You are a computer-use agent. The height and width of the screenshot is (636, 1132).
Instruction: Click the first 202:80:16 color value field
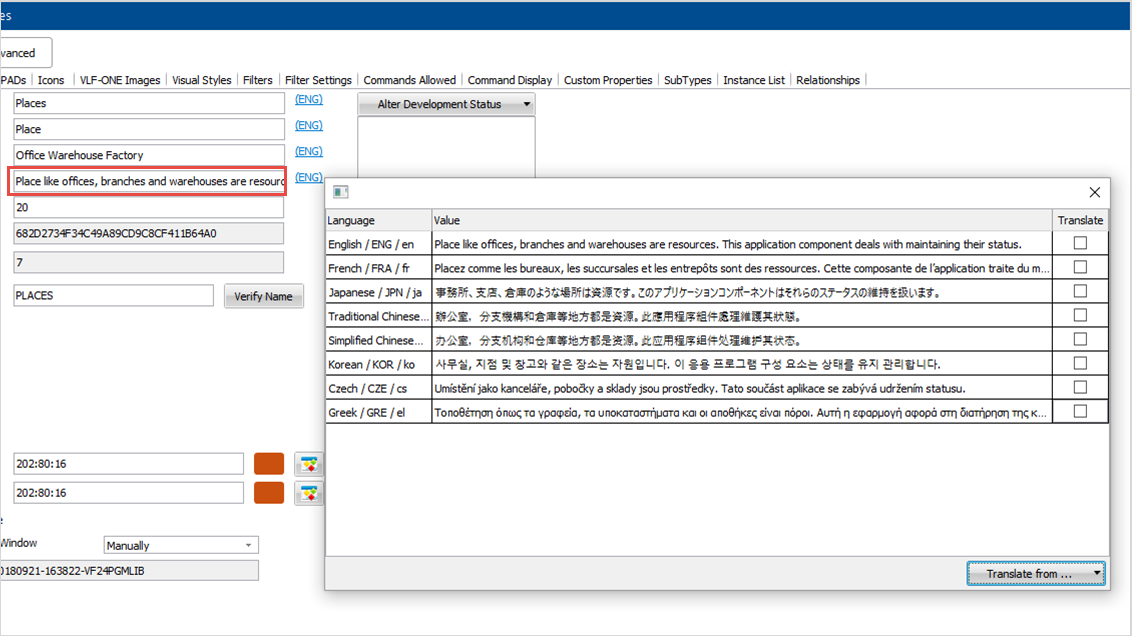point(129,464)
